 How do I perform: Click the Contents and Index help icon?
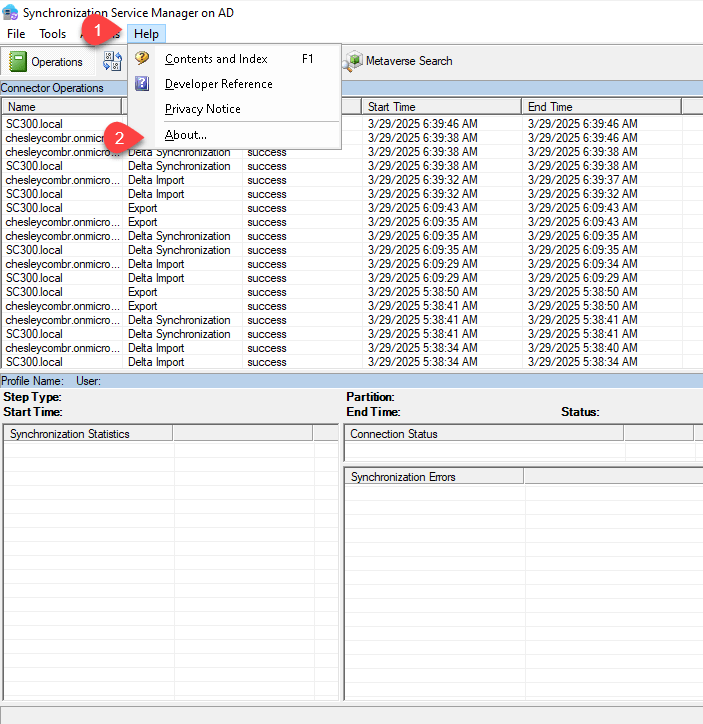click(143, 59)
